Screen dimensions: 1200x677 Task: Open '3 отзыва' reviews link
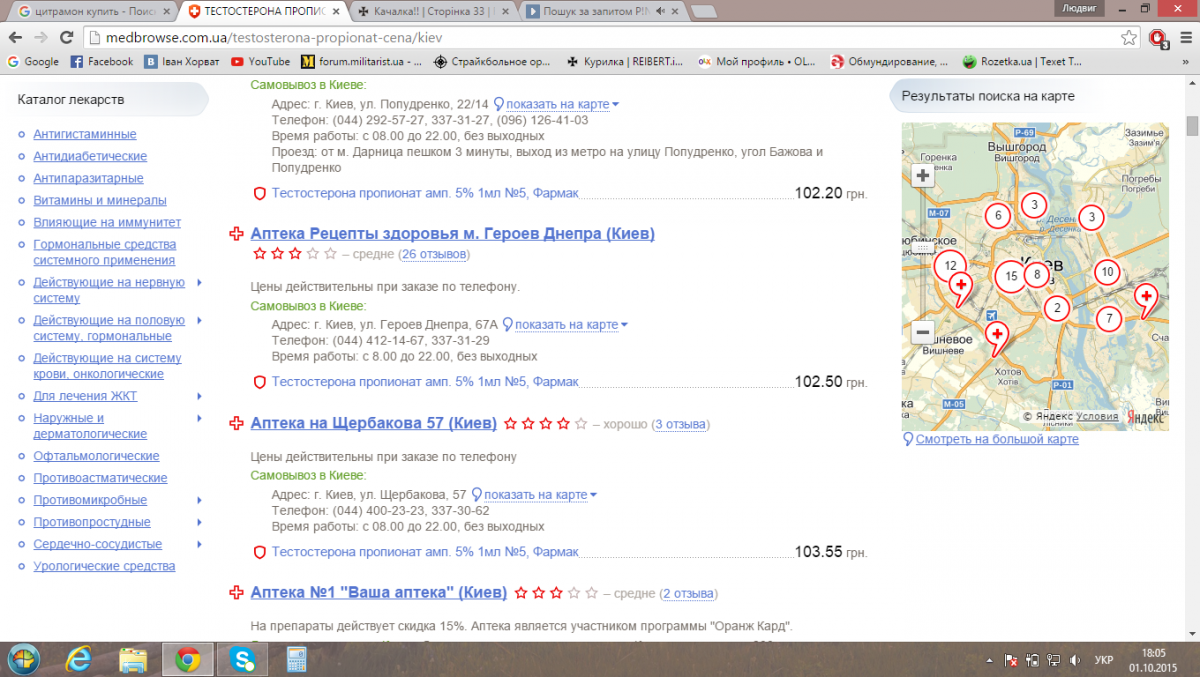(x=681, y=424)
